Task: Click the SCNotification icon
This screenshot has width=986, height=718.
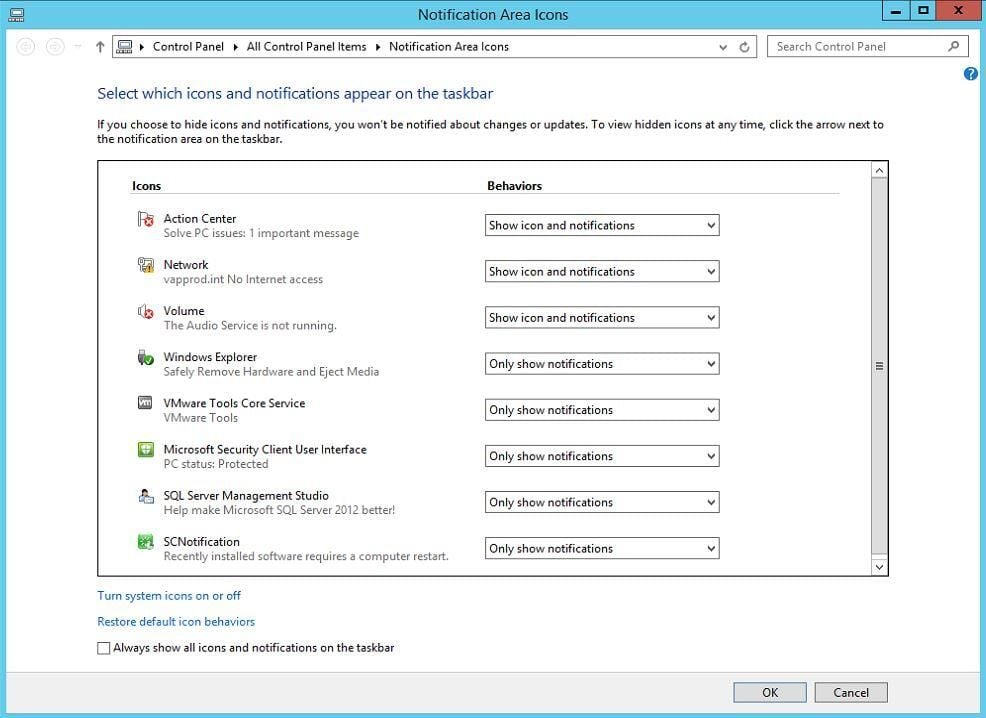Action: point(145,541)
